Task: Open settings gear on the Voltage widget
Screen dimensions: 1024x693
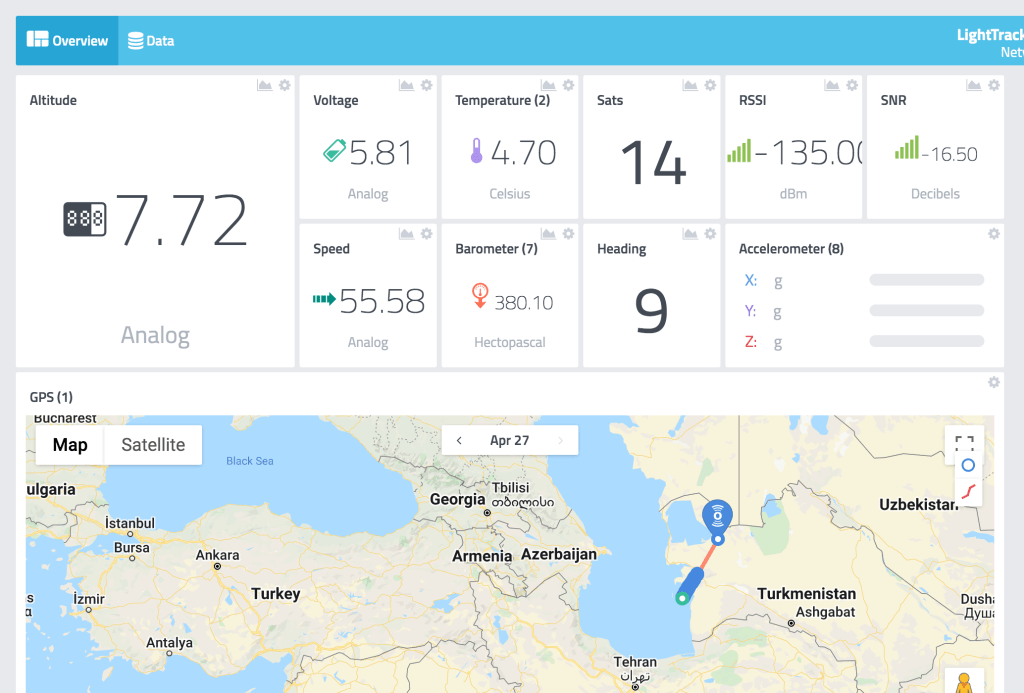Action: (x=426, y=86)
